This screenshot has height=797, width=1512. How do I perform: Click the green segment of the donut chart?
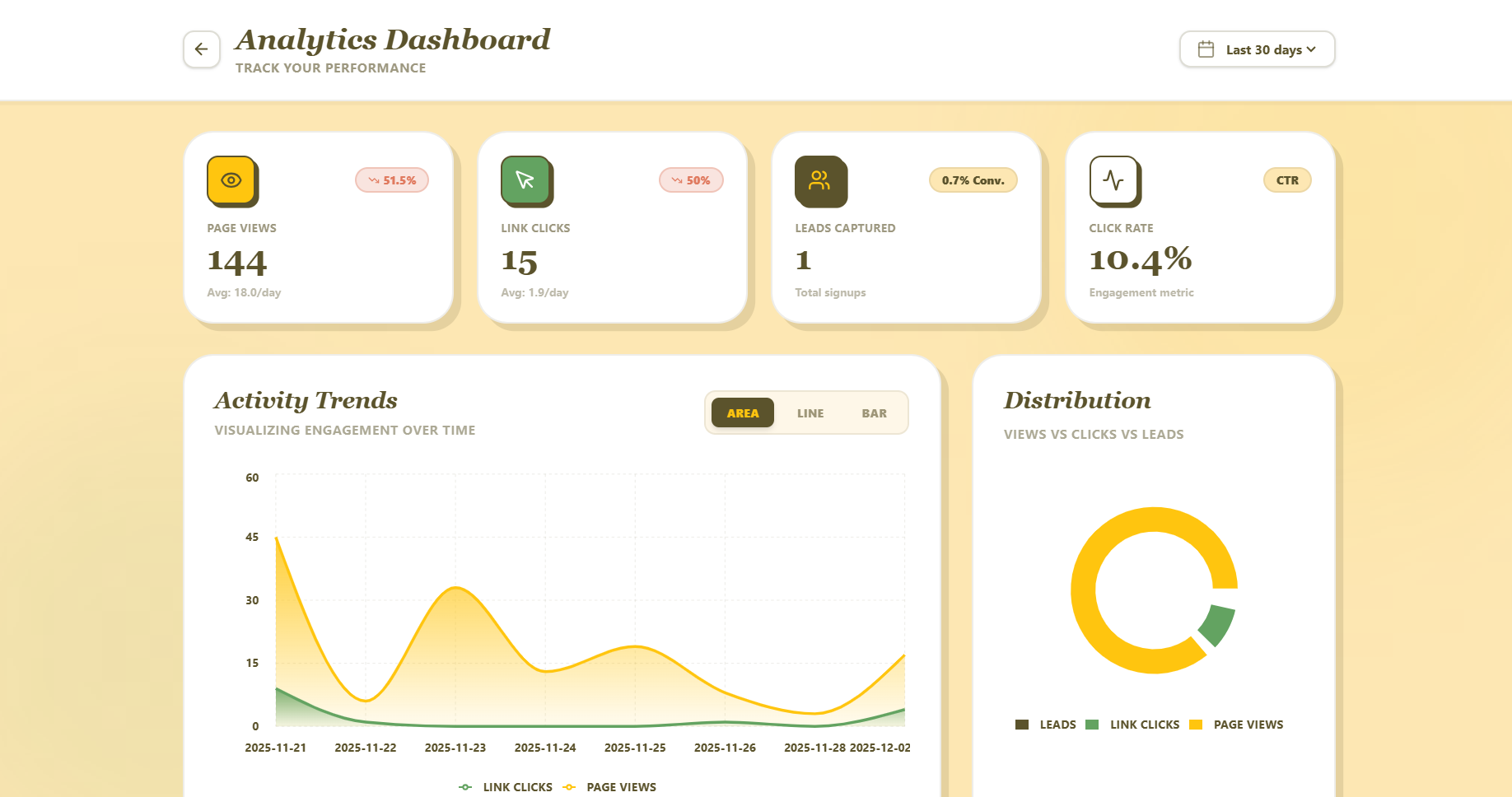pyautogui.click(x=1216, y=625)
